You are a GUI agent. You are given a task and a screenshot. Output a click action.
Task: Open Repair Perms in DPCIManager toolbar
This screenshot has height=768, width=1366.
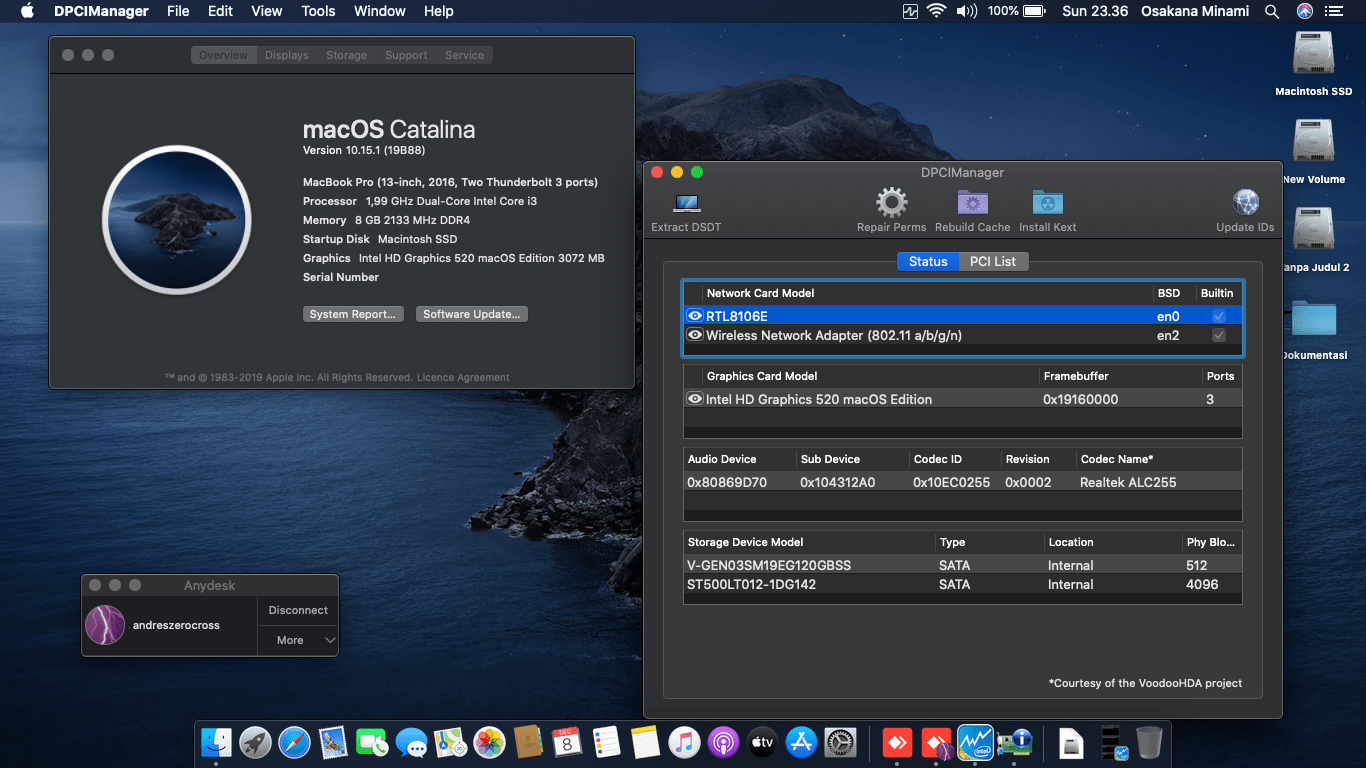890,203
